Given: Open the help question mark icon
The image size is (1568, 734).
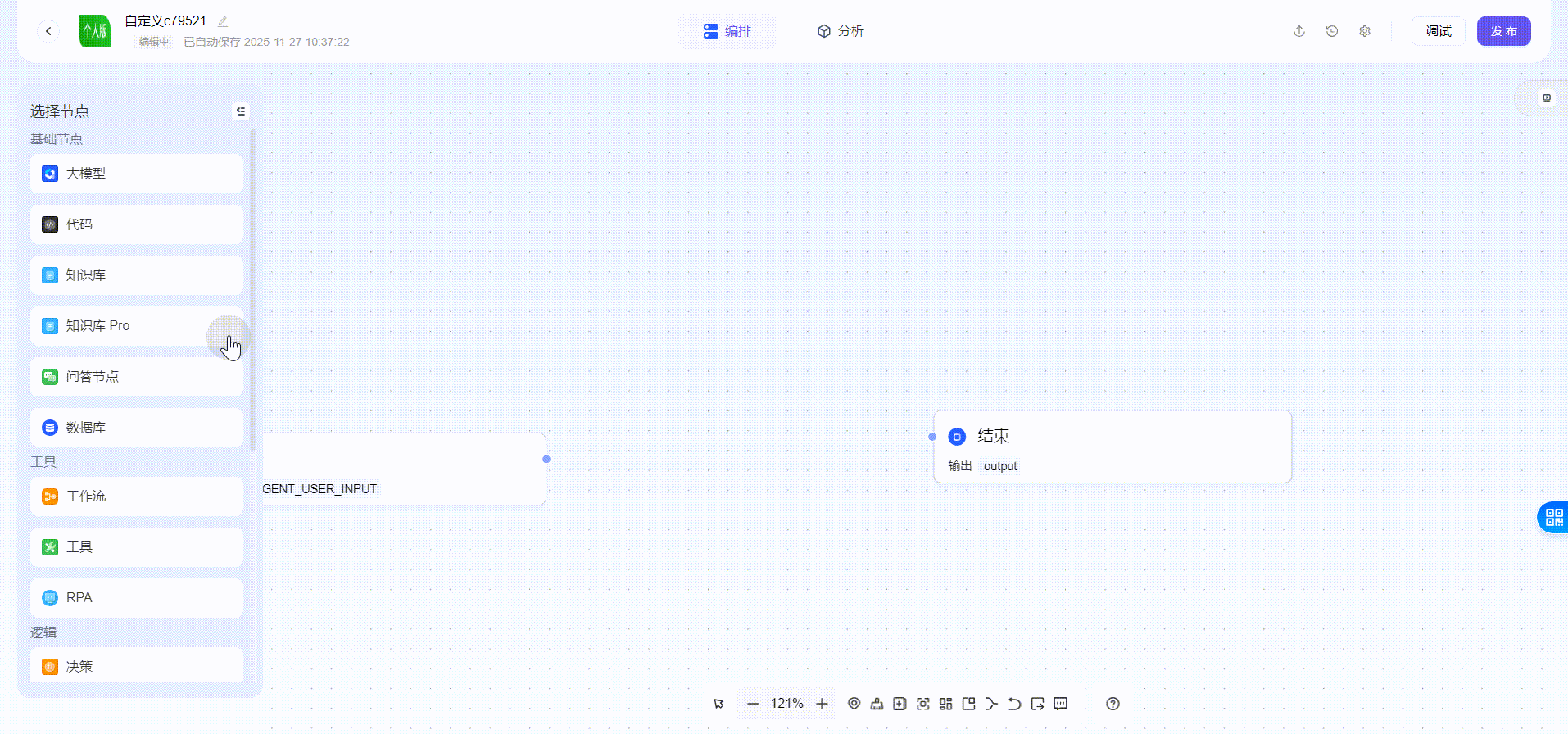Looking at the screenshot, I should click(x=1113, y=704).
